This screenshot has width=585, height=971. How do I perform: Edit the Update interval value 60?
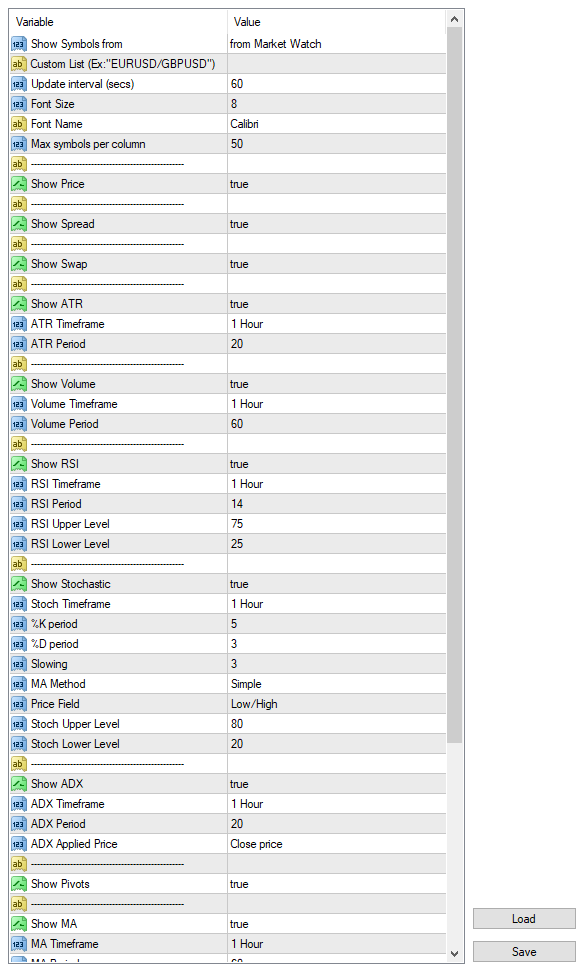[x=337, y=84]
